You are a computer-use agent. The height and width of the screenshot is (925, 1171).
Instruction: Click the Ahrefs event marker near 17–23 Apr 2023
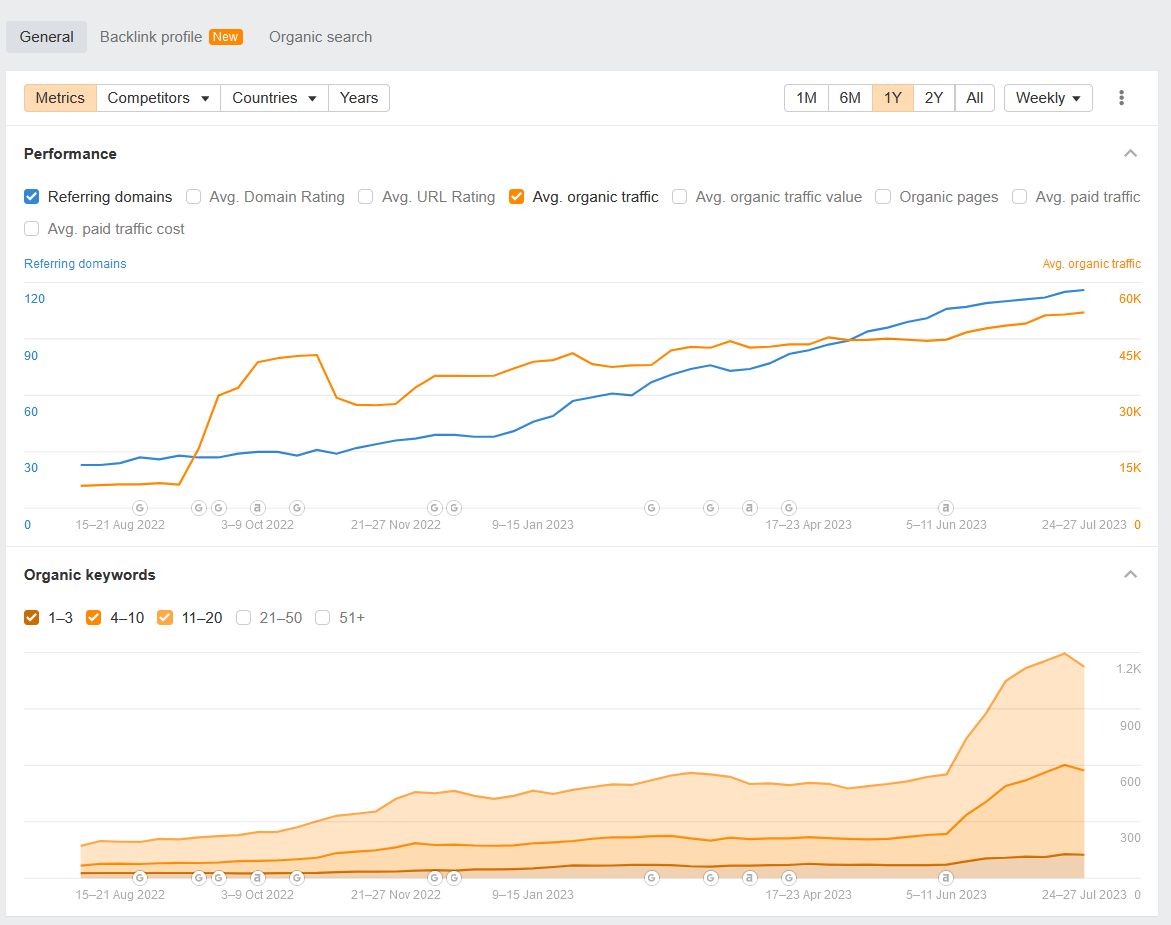[x=750, y=508]
